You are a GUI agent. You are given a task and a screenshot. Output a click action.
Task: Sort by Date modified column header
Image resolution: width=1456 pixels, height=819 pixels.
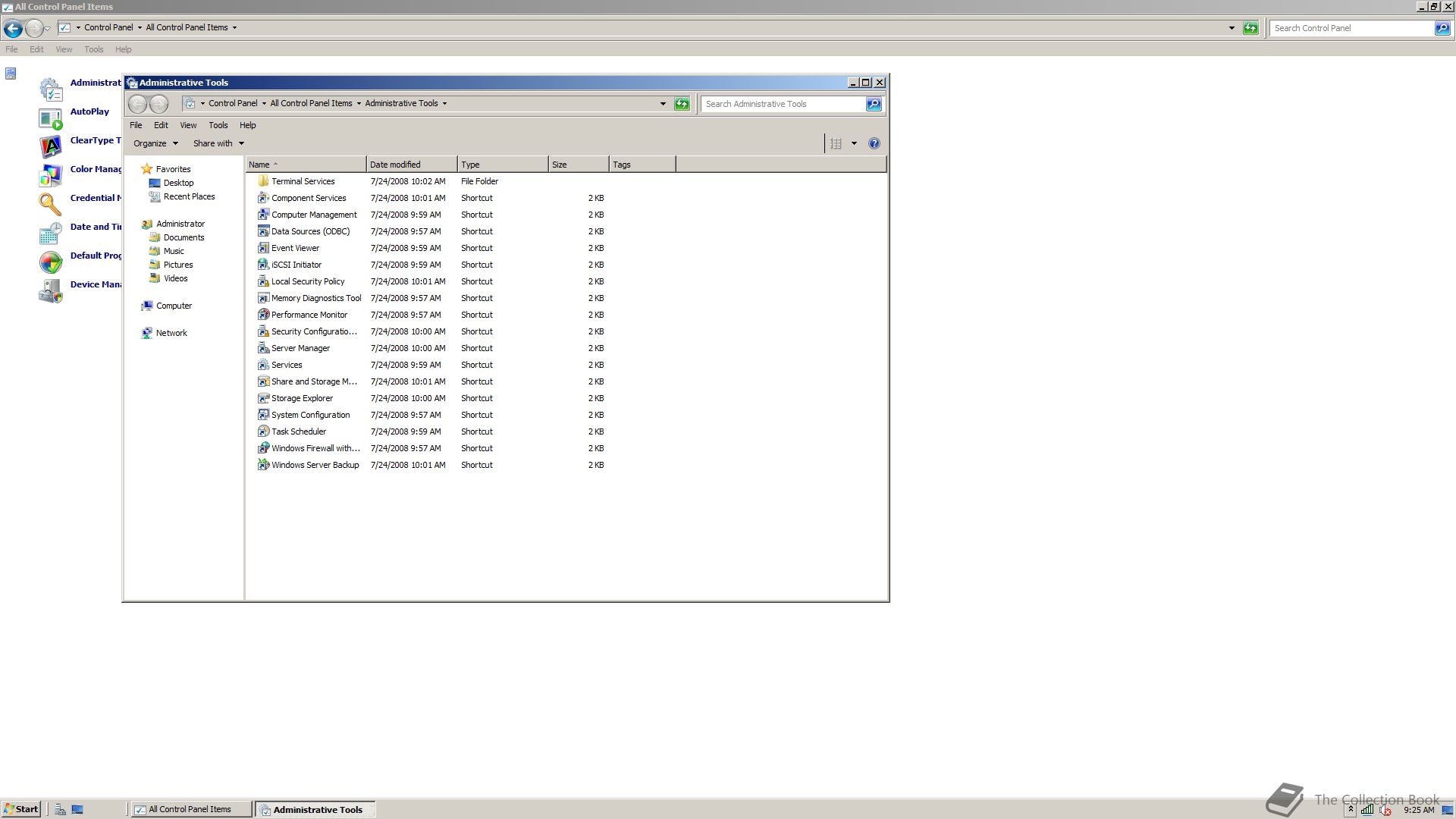(x=412, y=165)
